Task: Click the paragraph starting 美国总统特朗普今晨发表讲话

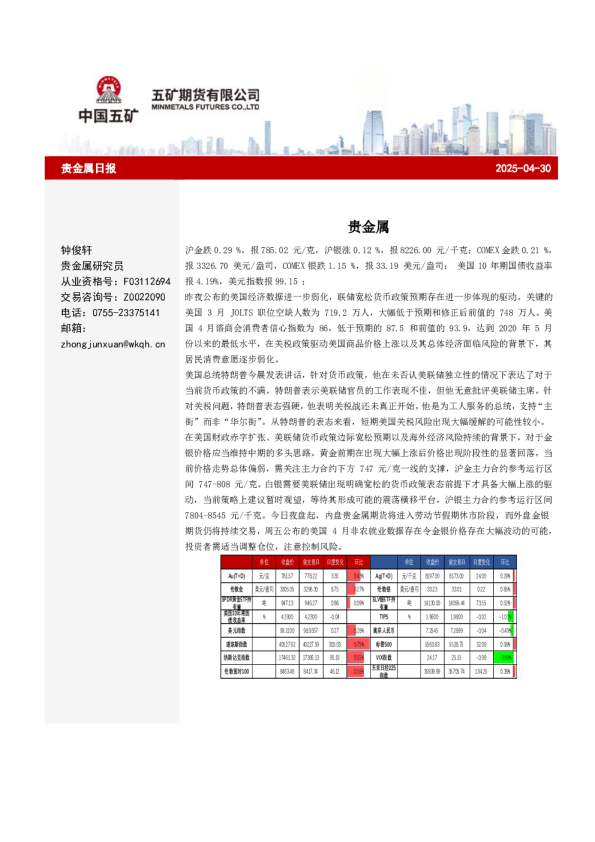Action: click(x=368, y=398)
